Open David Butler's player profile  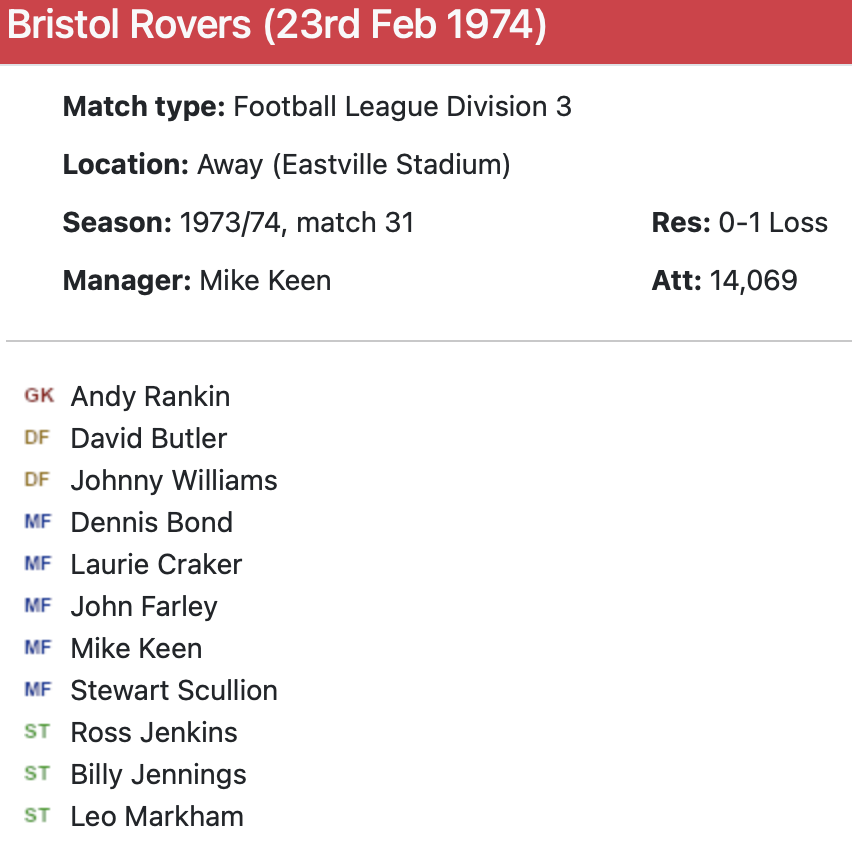149,438
